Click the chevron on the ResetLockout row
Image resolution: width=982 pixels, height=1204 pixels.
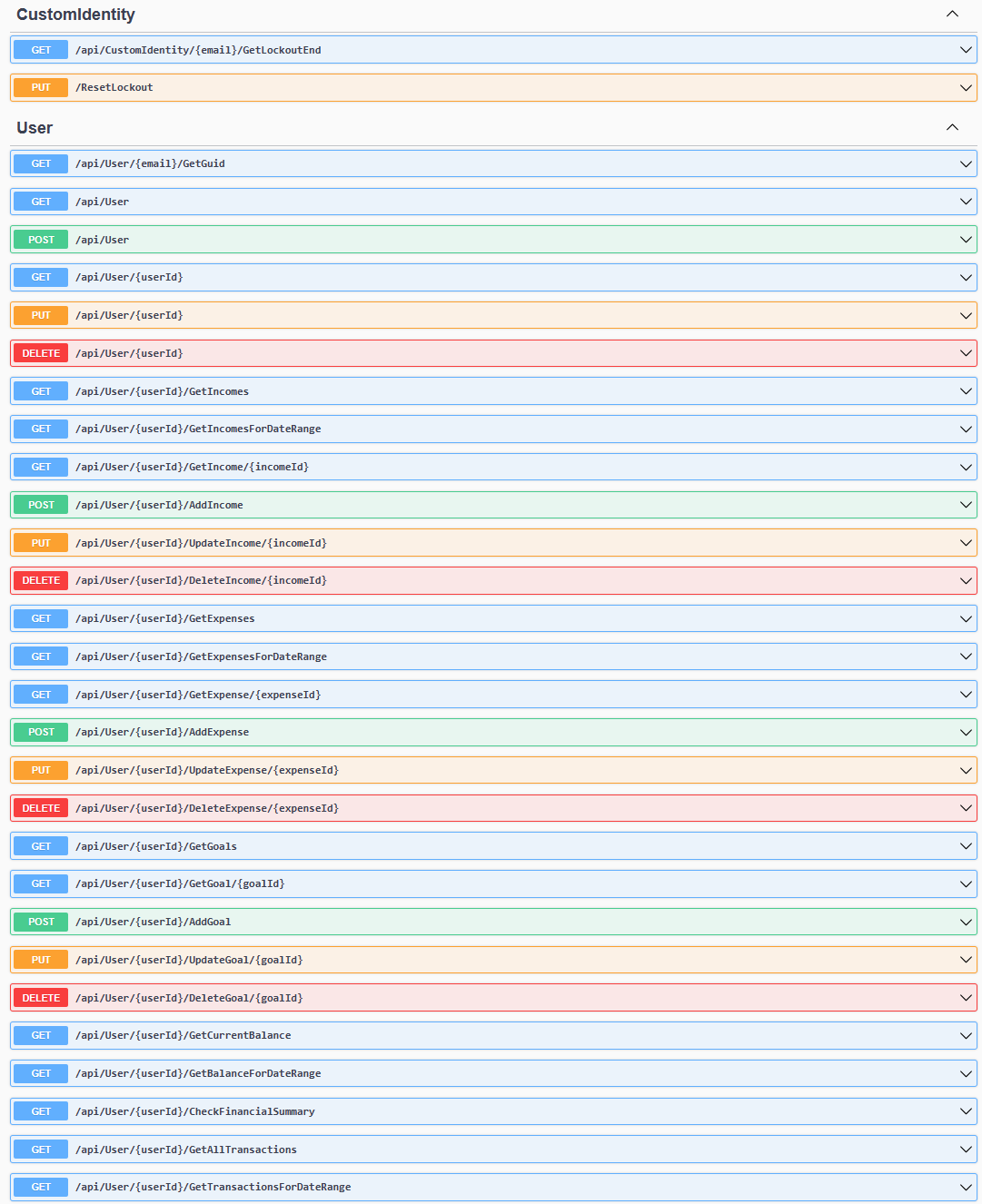click(x=966, y=88)
